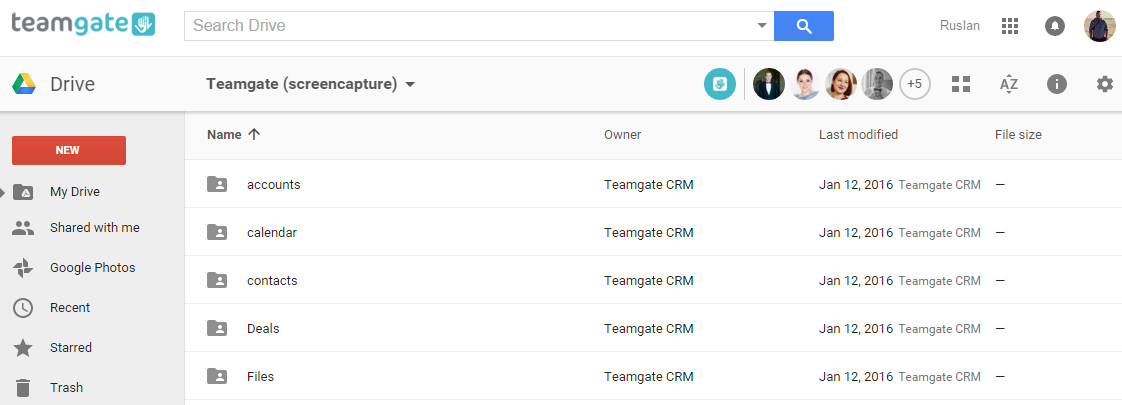
Task: Click Teamgate CRM owner in accounts row
Action: click(649, 185)
